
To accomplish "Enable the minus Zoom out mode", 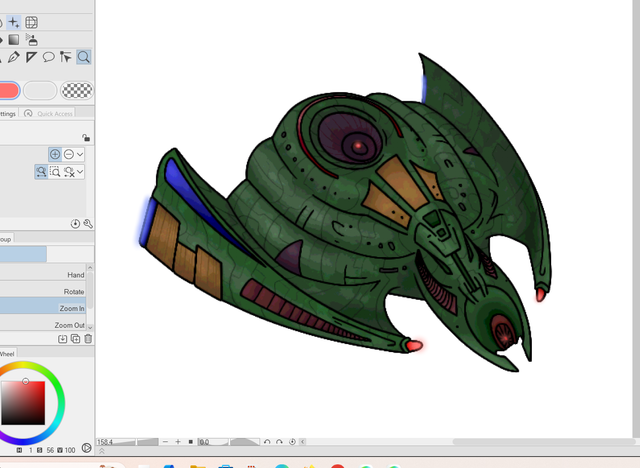I will click(x=69, y=154).
